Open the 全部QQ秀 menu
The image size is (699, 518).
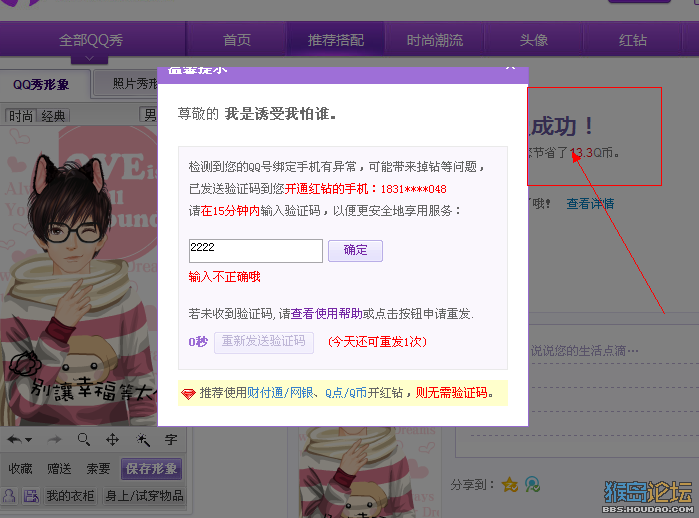[91, 40]
